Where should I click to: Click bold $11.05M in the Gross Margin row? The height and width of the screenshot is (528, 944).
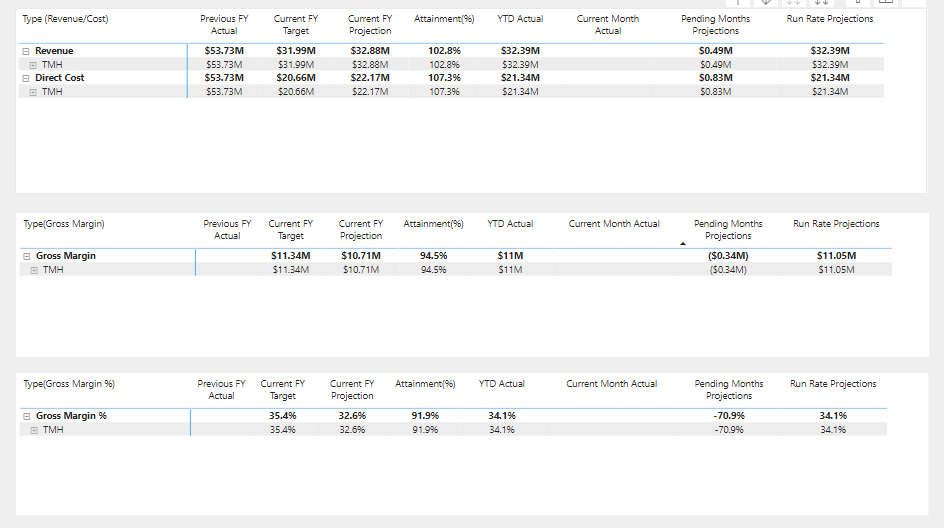[x=836, y=256]
